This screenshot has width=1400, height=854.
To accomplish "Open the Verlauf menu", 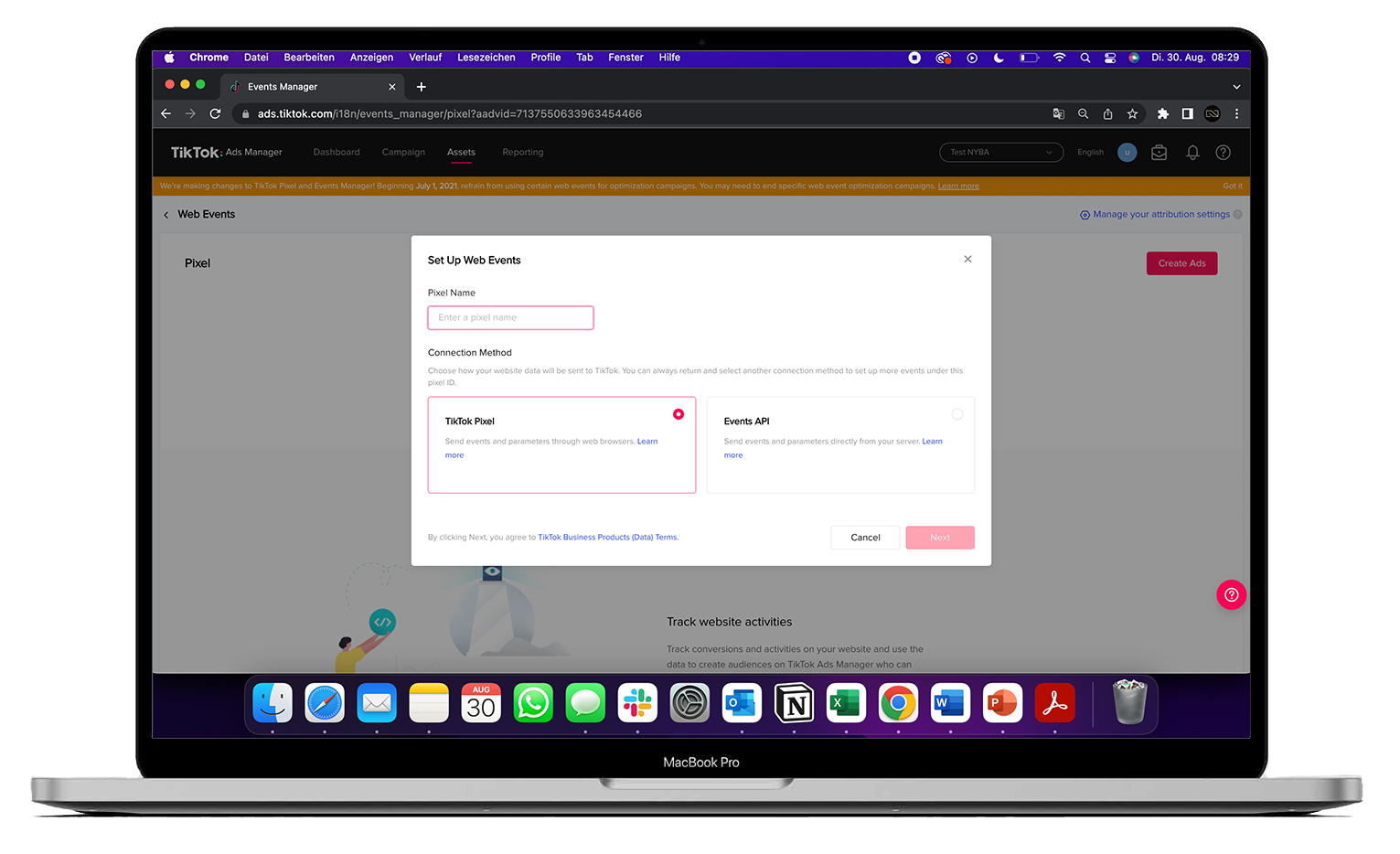I will point(425,58).
